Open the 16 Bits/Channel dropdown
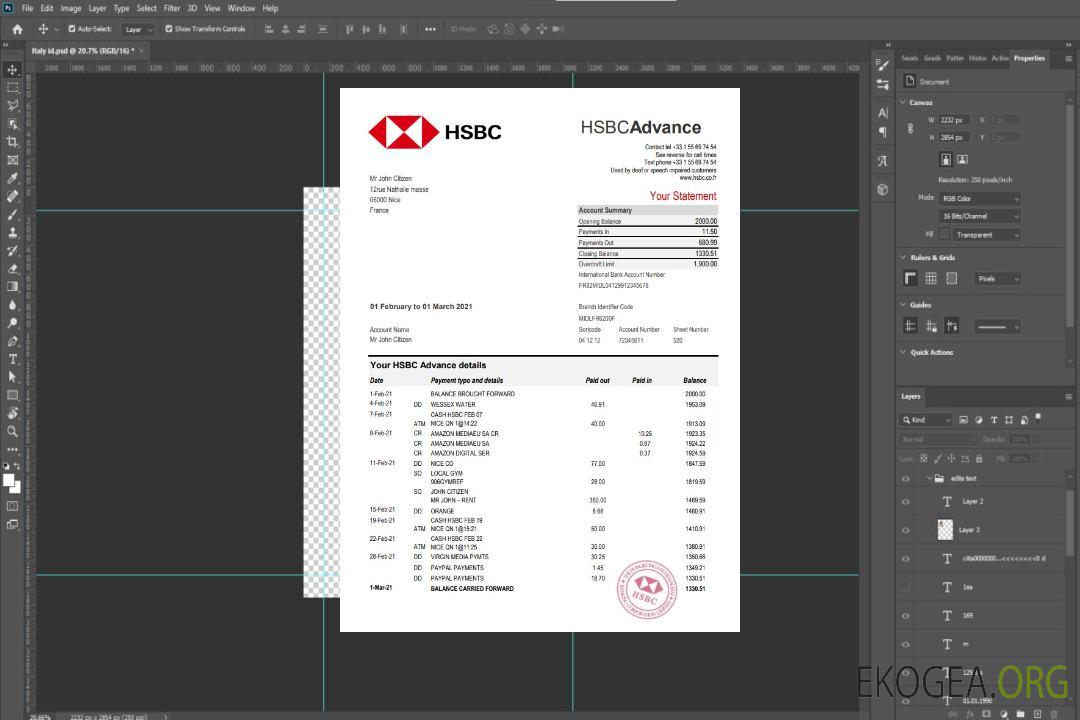Image resolution: width=1080 pixels, height=720 pixels. [980, 216]
